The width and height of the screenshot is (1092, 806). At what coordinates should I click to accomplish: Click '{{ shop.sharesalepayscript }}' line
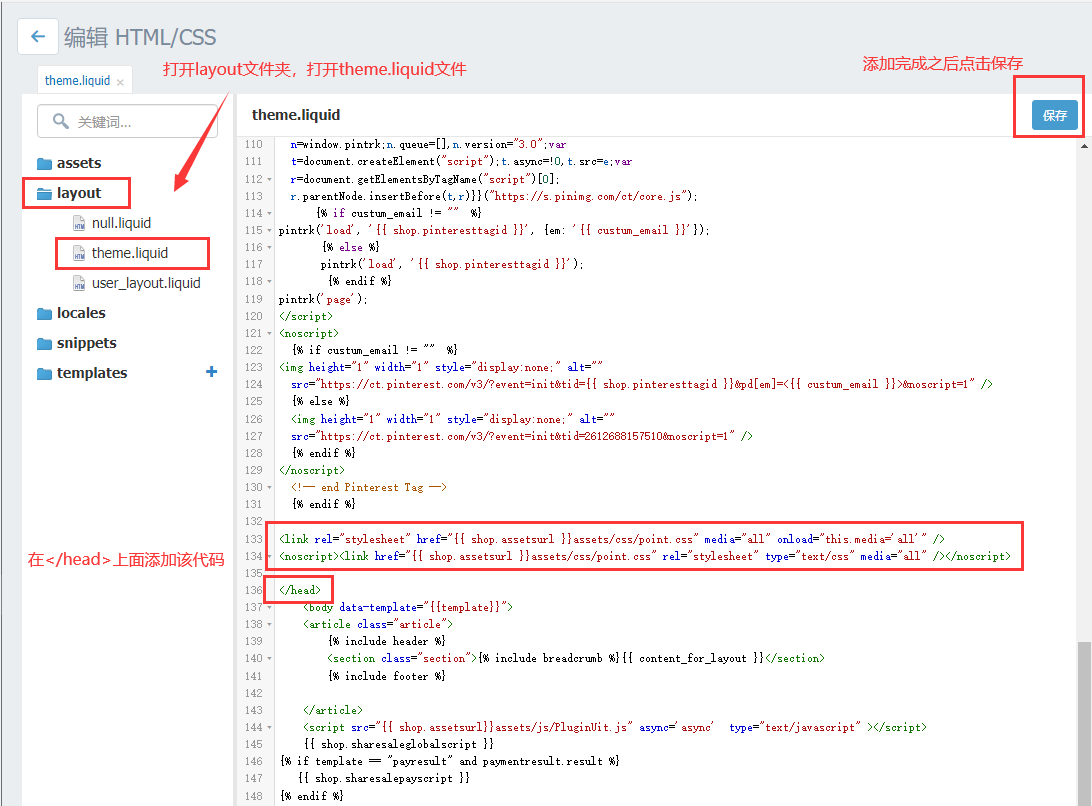click(384, 778)
